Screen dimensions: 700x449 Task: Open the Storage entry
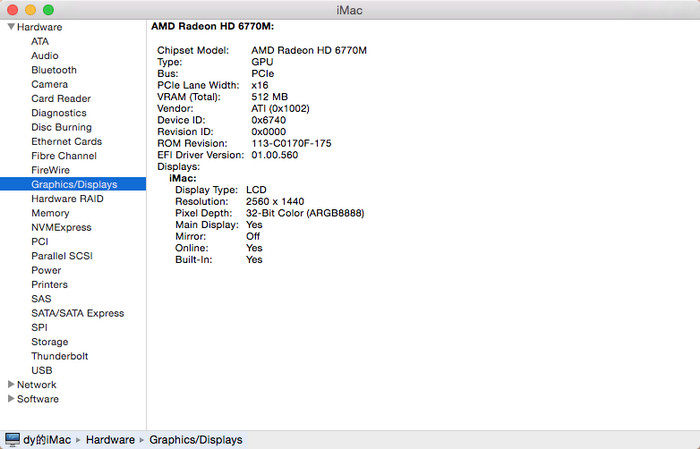coord(50,341)
